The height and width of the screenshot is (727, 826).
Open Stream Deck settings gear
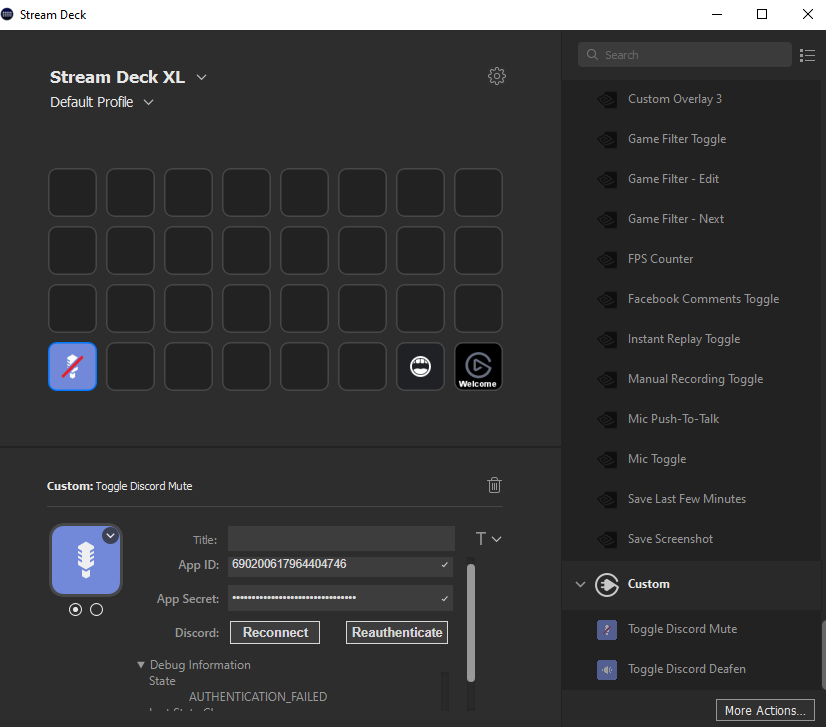[x=496, y=76]
